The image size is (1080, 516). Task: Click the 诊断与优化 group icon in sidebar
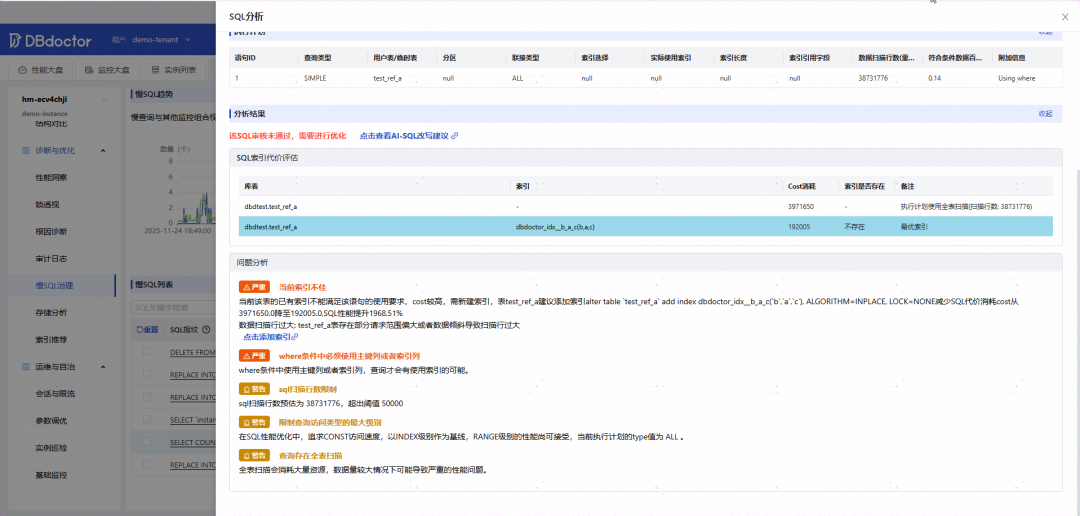pyautogui.click(x=25, y=150)
